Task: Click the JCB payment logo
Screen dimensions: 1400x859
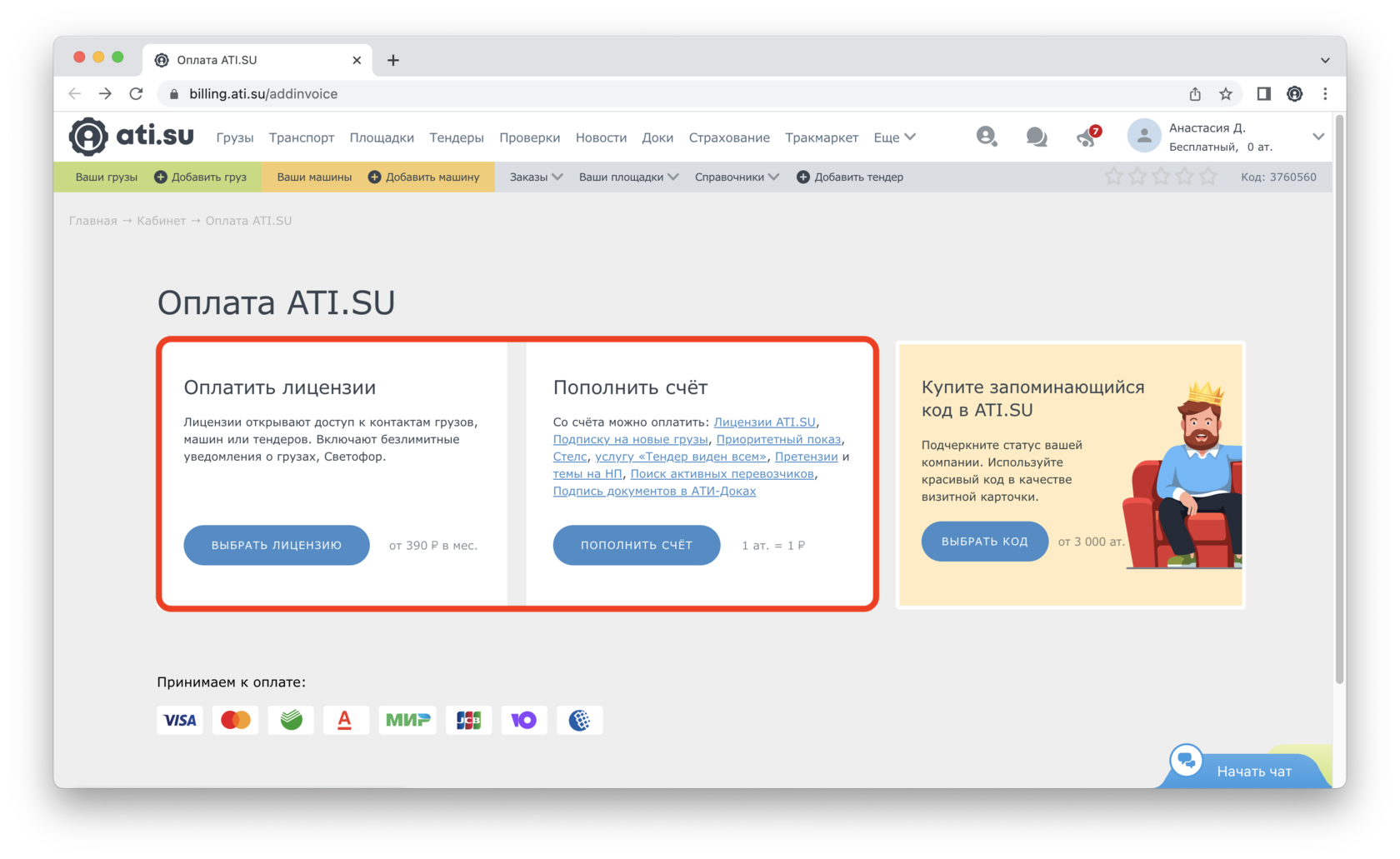Action: 468,720
